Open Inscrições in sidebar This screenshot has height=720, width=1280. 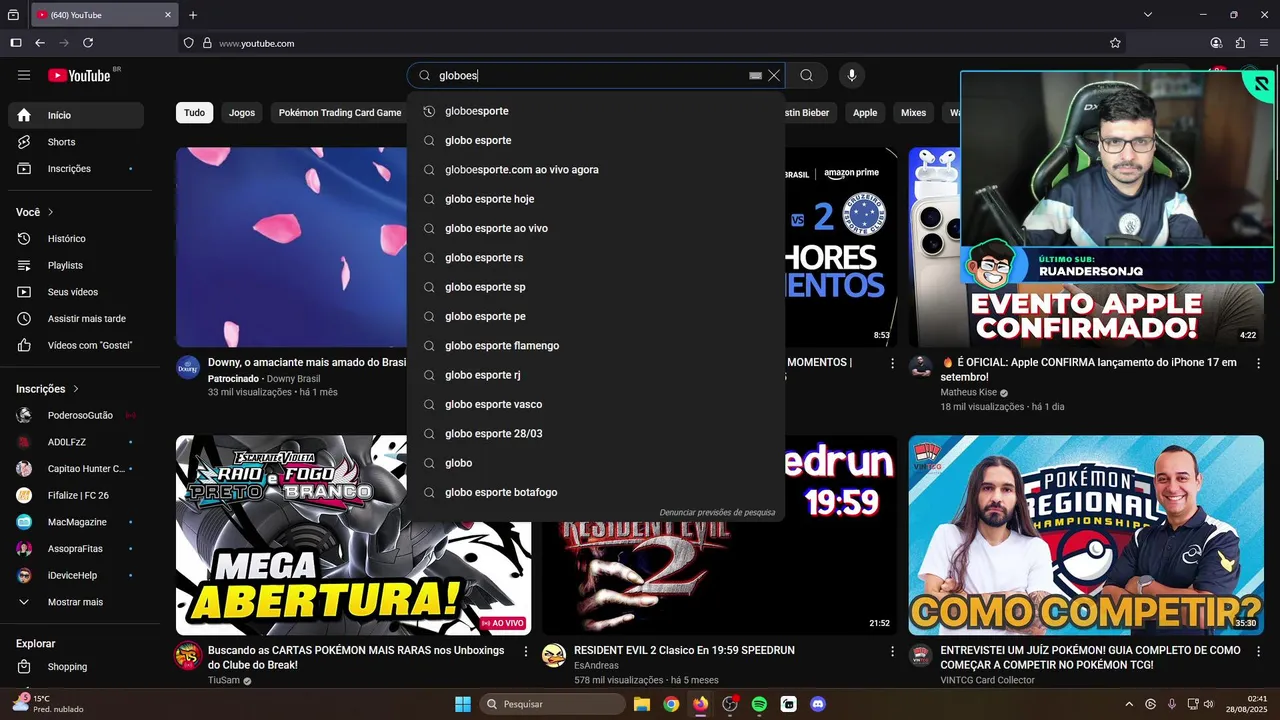pyautogui.click(x=76, y=169)
